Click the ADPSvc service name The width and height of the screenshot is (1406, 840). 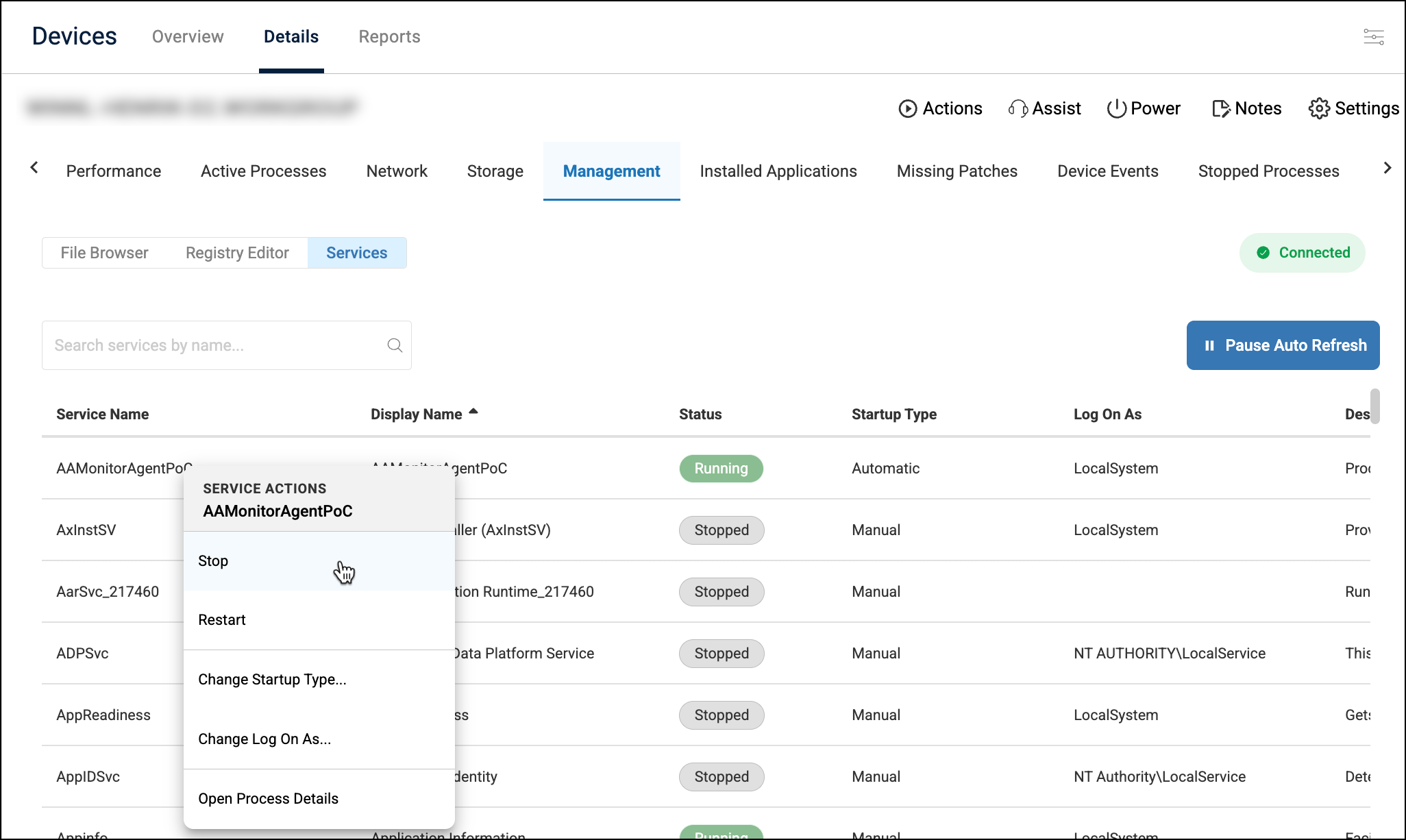(82, 654)
